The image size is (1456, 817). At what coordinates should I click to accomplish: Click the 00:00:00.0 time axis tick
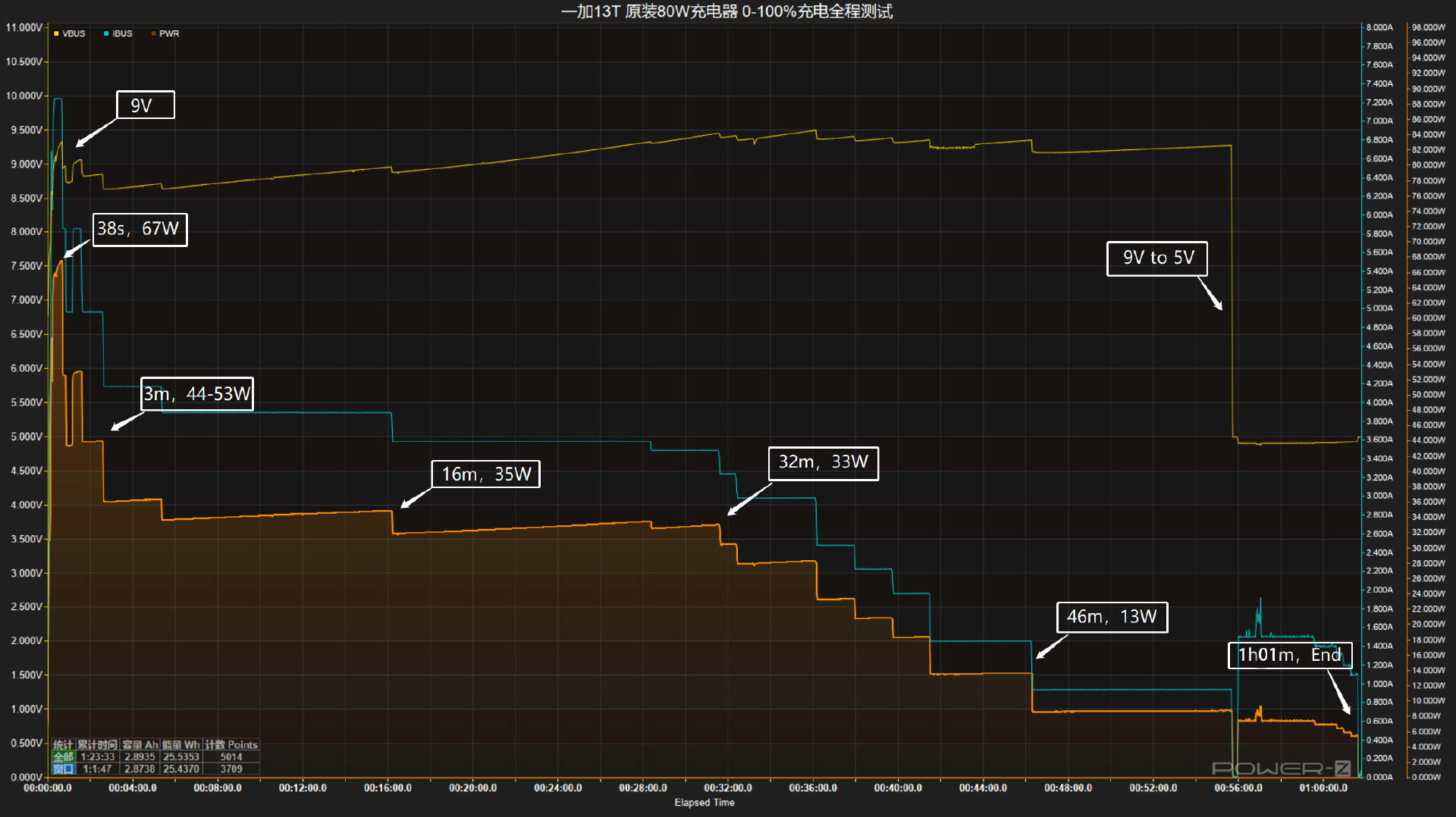48,788
